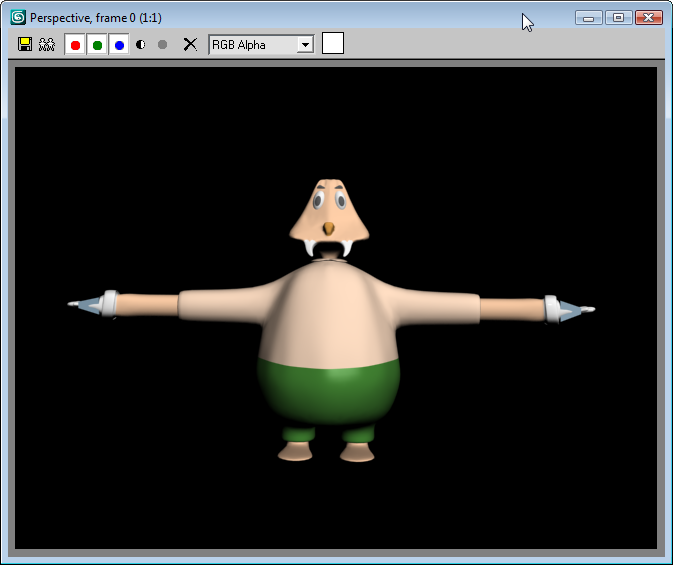Click the rendered character image

tap(331, 320)
